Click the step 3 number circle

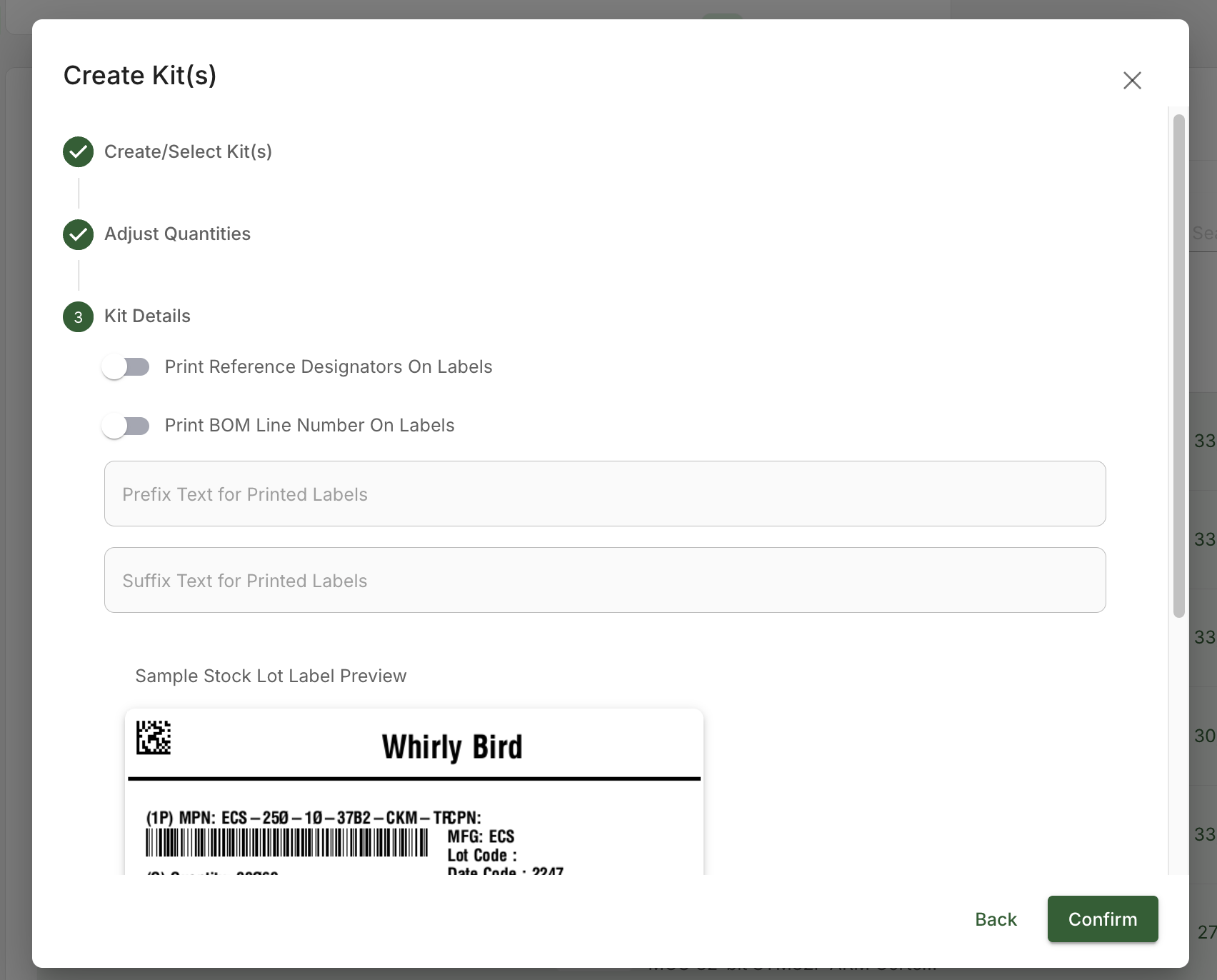[x=79, y=316]
